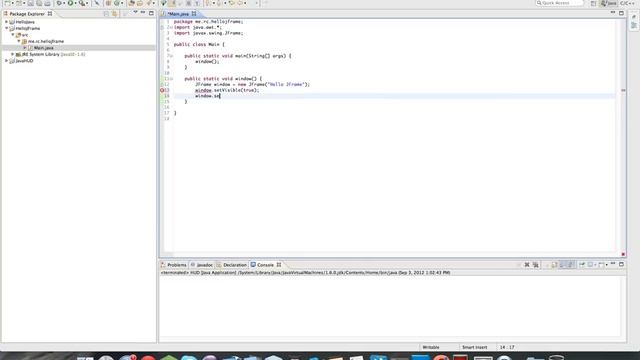640x360 pixels.
Task: Maximize the editor area
Action: (x=621, y=13)
